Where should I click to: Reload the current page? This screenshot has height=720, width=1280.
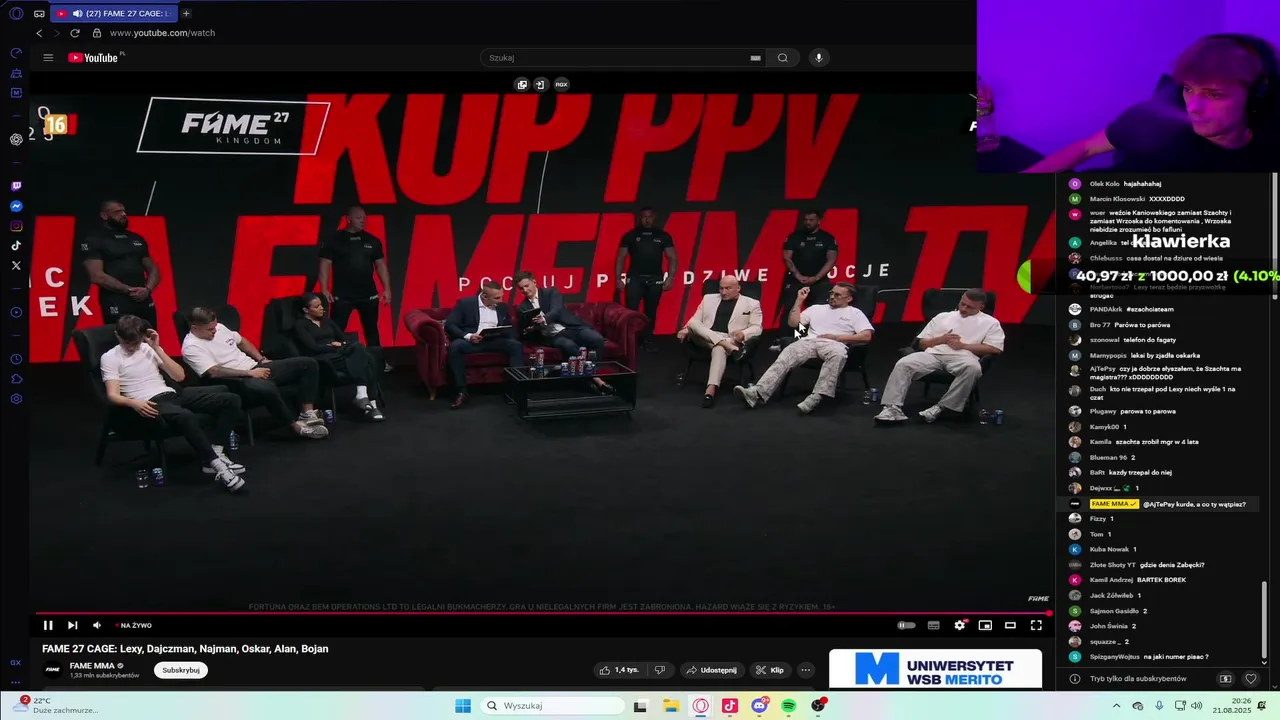click(74, 33)
